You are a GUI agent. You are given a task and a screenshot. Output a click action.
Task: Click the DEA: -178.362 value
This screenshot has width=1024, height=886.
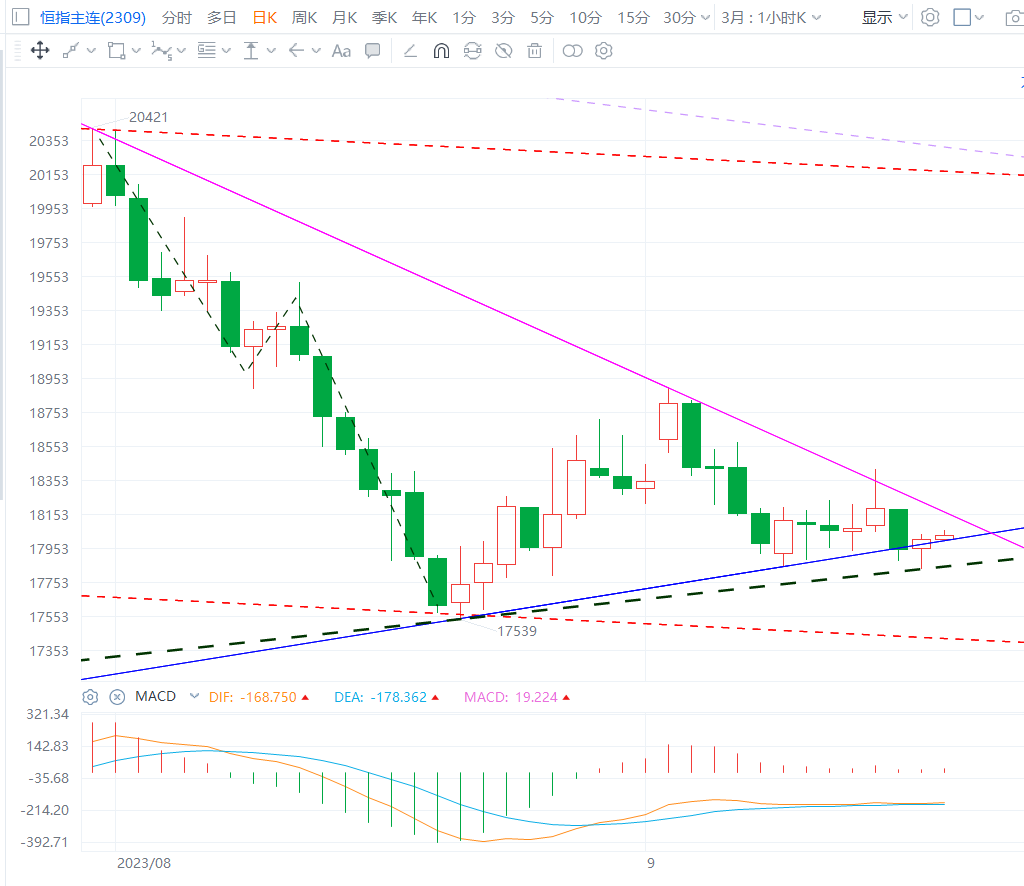coord(380,697)
